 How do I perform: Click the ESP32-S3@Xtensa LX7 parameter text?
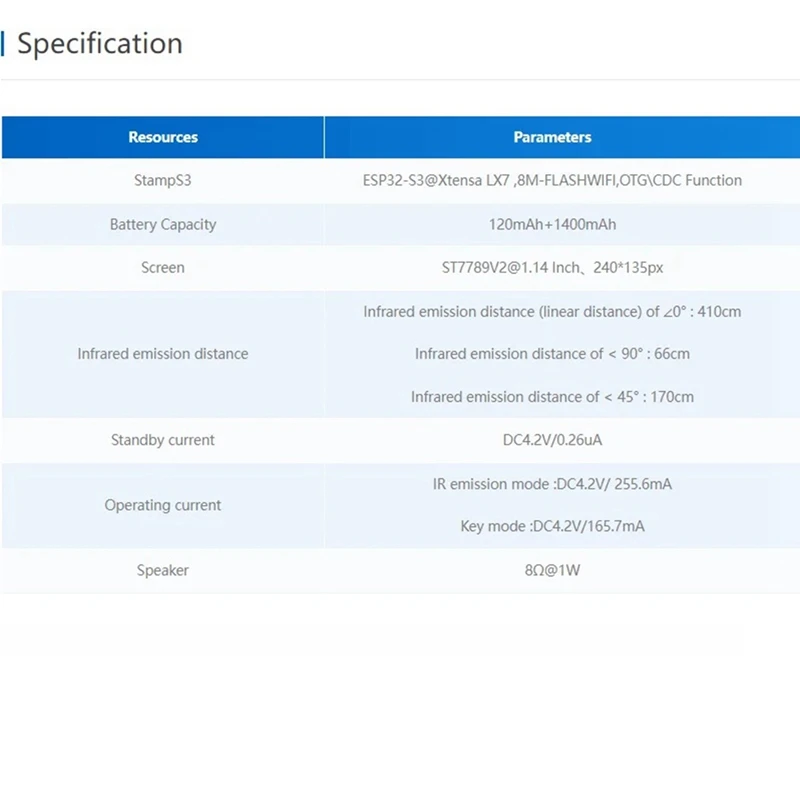click(552, 181)
